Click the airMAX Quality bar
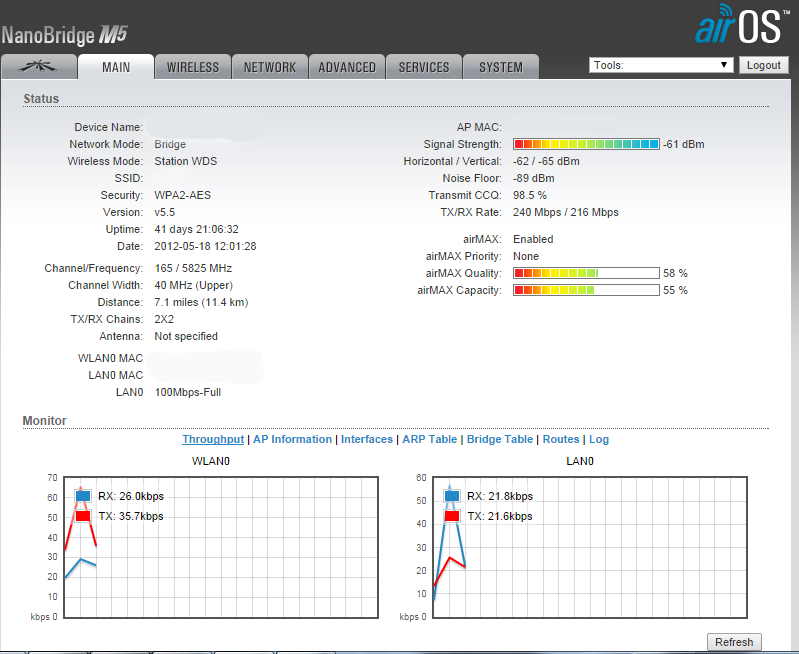Image resolution: width=799 pixels, height=654 pixels. (586, 273)
